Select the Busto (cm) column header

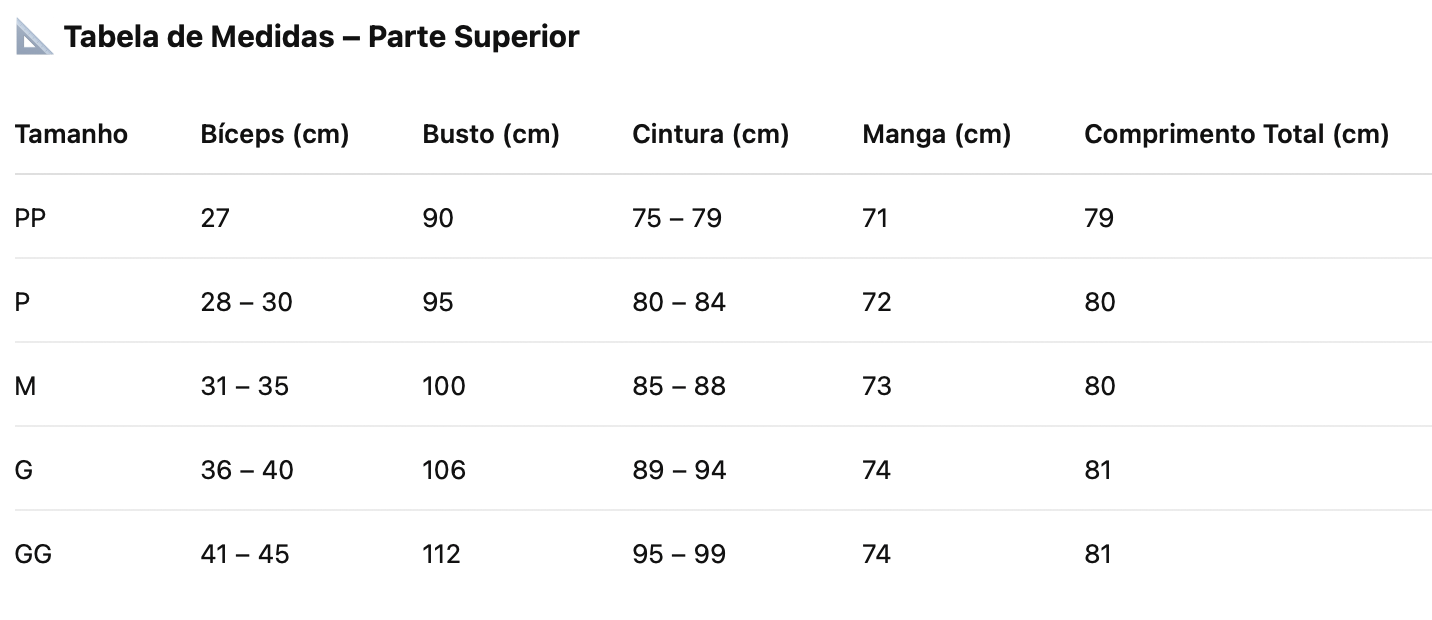click(491, 134)
